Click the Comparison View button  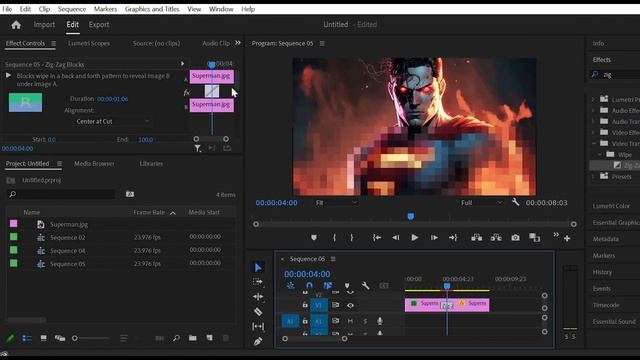pyautogui.click(x=534, y=238)
